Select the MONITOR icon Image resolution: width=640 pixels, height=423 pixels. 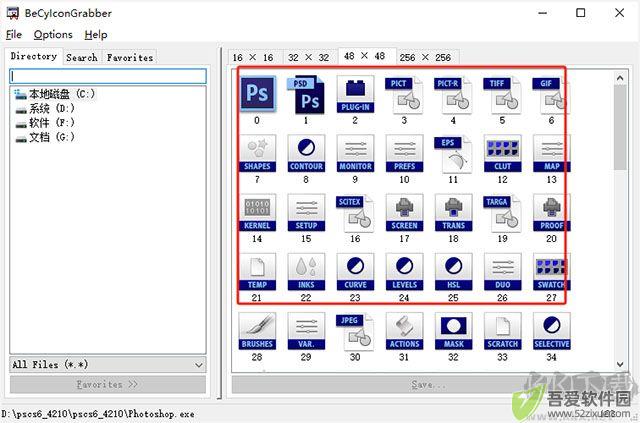[x=355, y=154]
